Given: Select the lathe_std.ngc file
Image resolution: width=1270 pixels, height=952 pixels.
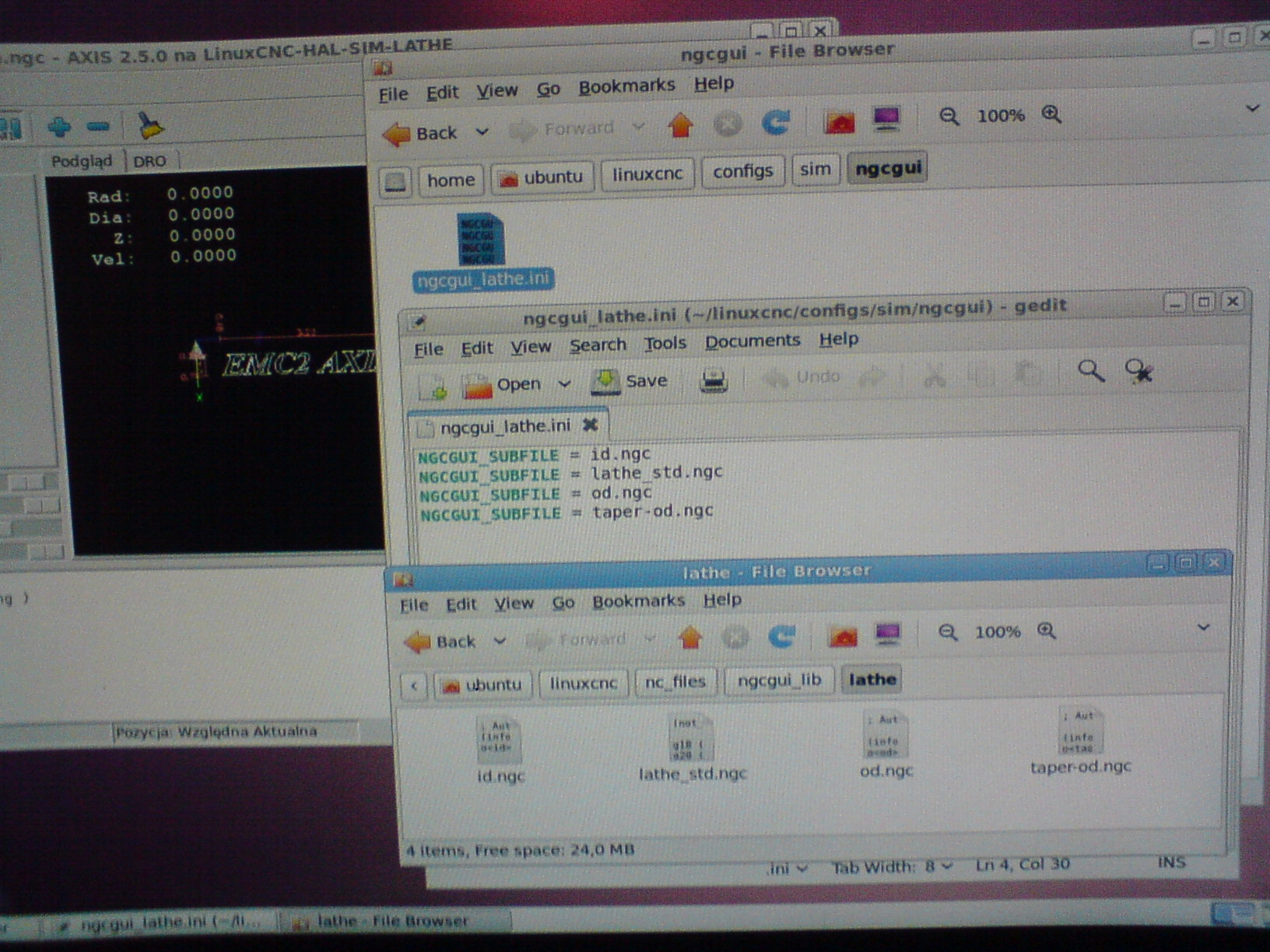Looking at the screenshot, I should pyautogui.click(x=692, y=747).
